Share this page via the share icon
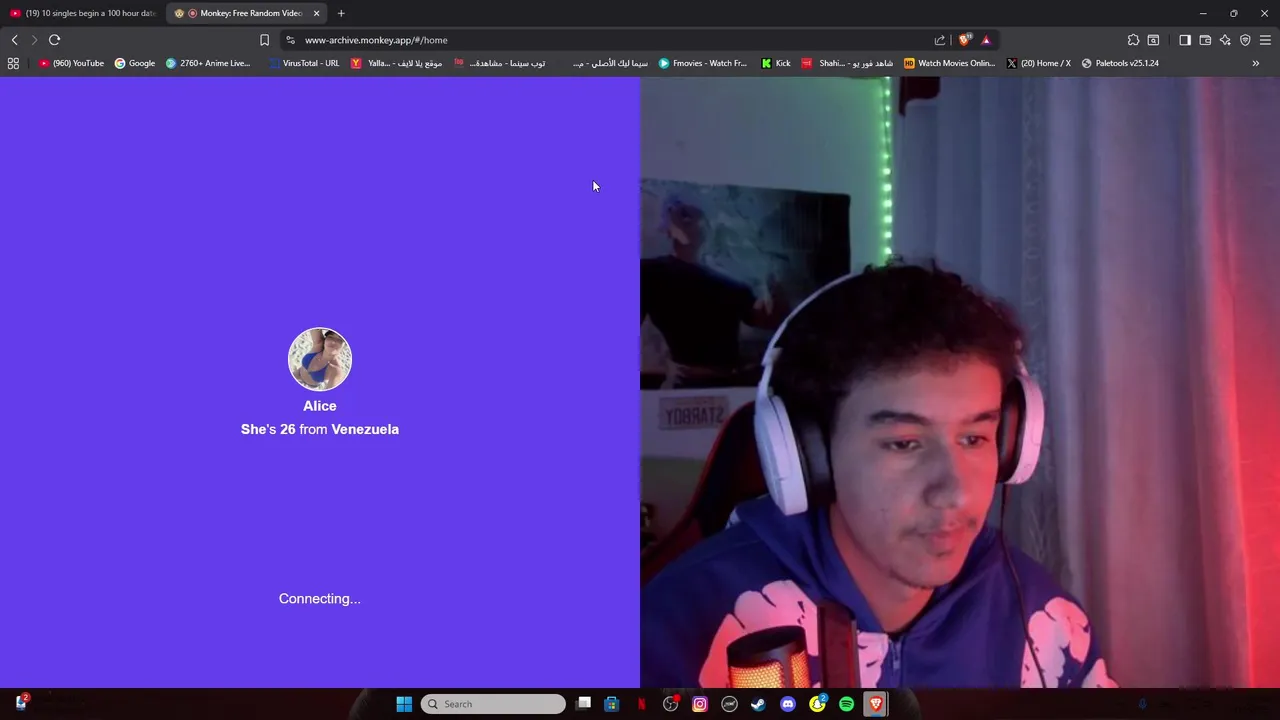The width and height of the screenshot is (1280, 720). click(x=940, y=40)
